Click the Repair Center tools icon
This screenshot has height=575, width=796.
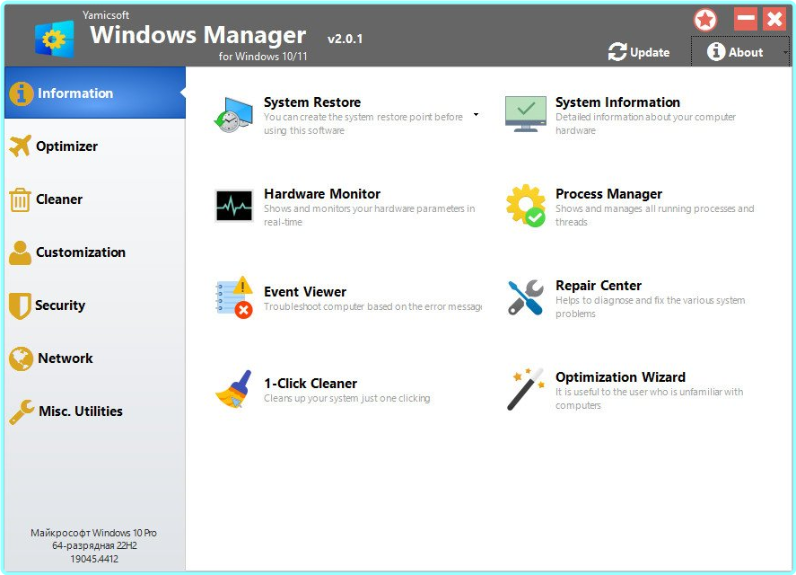pos(525,298)
